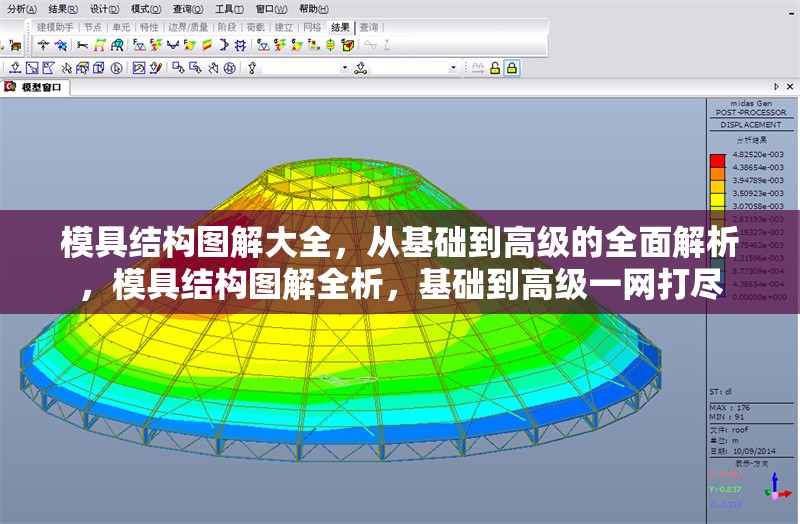Open the 工具 (Tools) menu
The height and width of the screenshot is (524, 800).
(x=230, y=8)
